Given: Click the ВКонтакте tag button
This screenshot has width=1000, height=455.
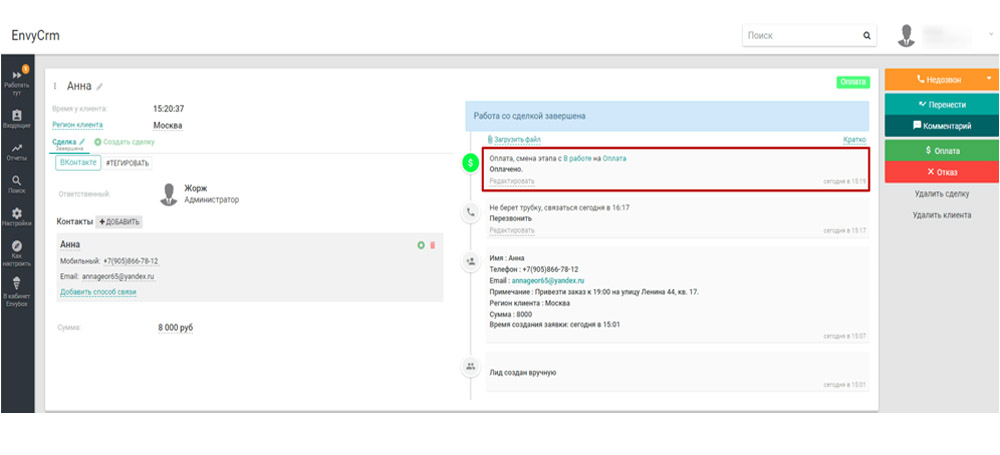Looking at the screenshot, I should [78, 162].
